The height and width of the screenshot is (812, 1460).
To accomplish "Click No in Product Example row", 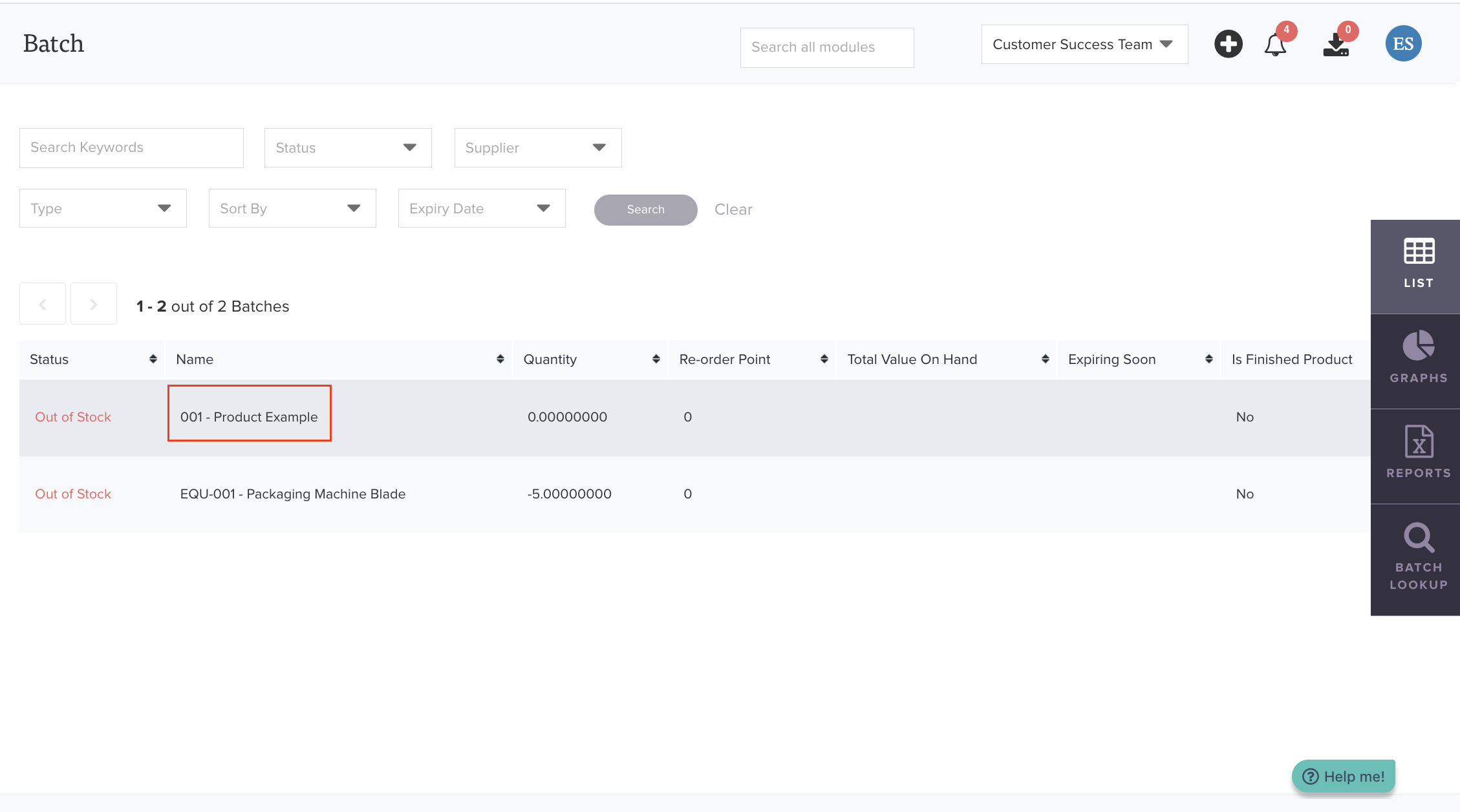I will point(1245,417).
